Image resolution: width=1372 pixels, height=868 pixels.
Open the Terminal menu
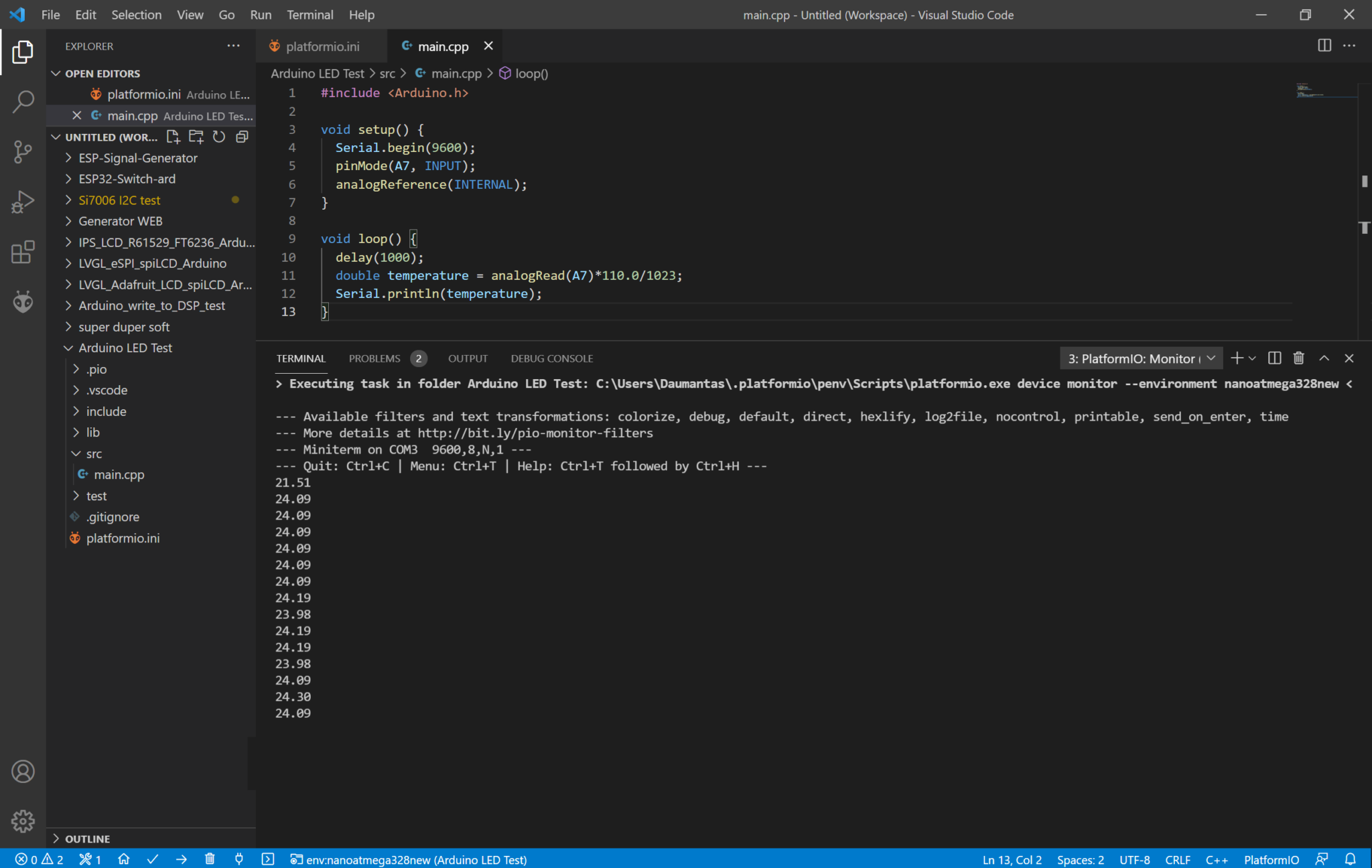[310, 15]
